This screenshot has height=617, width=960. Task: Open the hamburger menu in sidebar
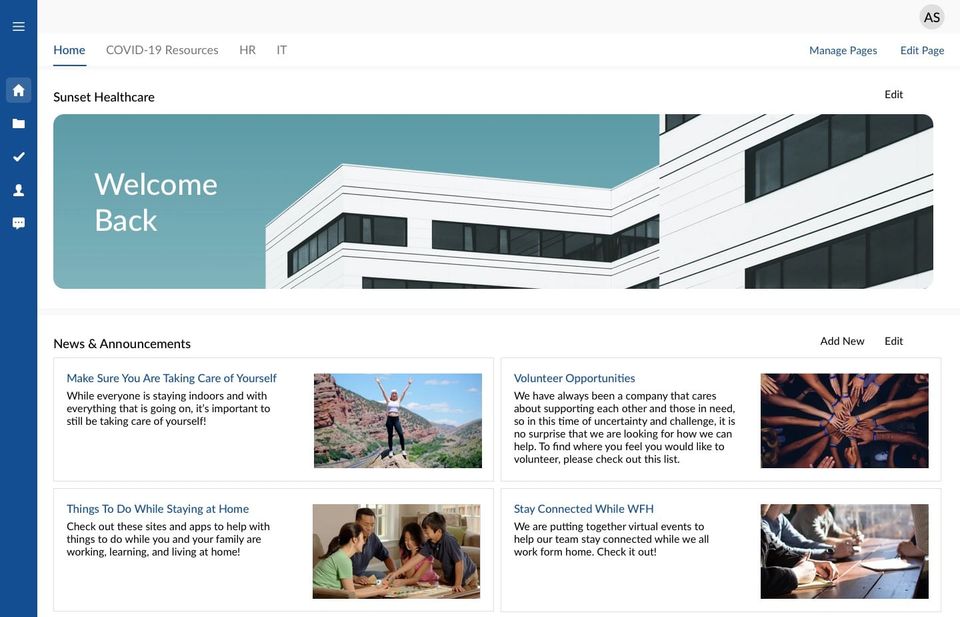(x=18, y=26)
